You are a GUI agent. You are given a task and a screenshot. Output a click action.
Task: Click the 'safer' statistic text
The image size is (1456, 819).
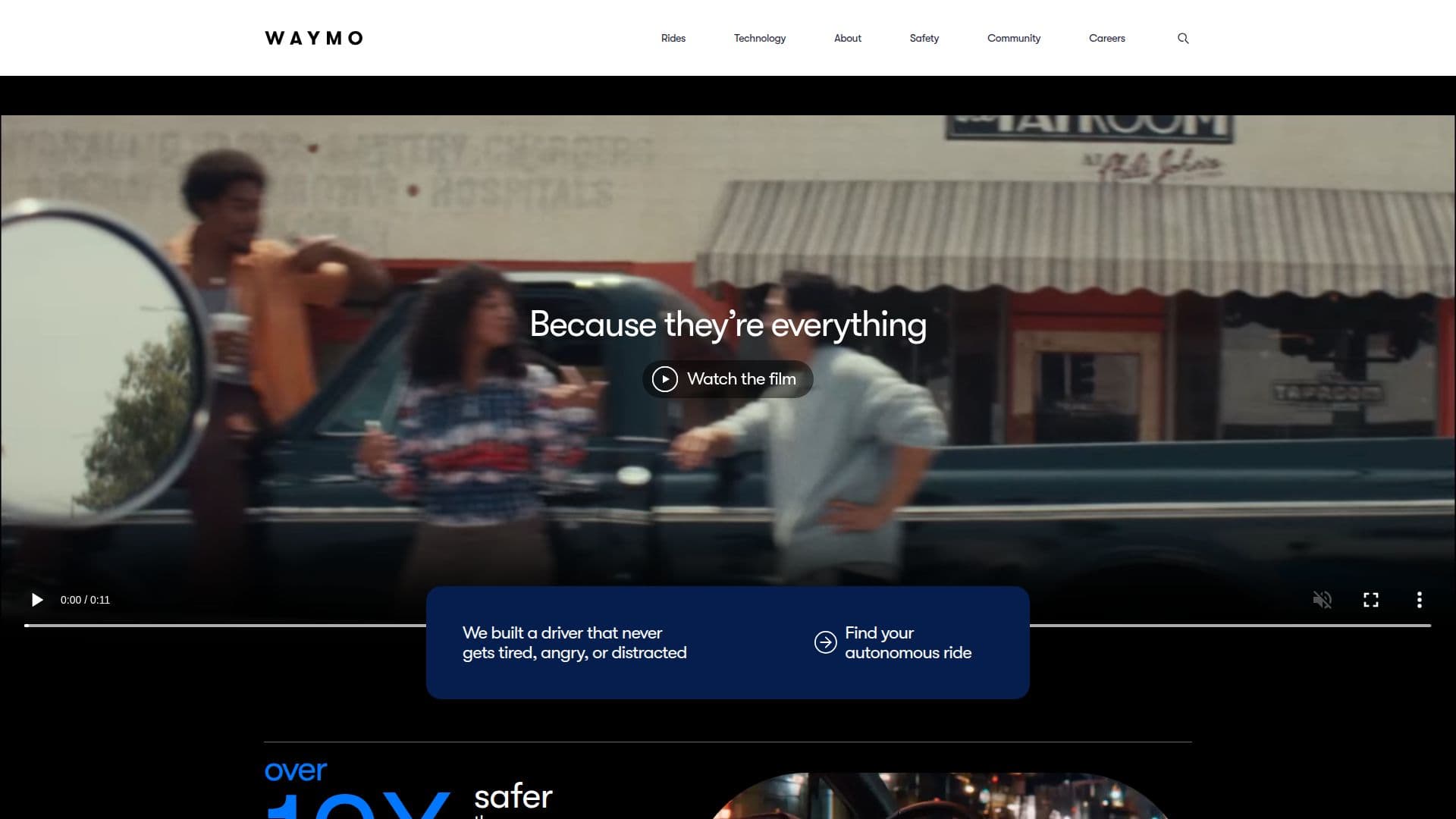coord(513,796)
